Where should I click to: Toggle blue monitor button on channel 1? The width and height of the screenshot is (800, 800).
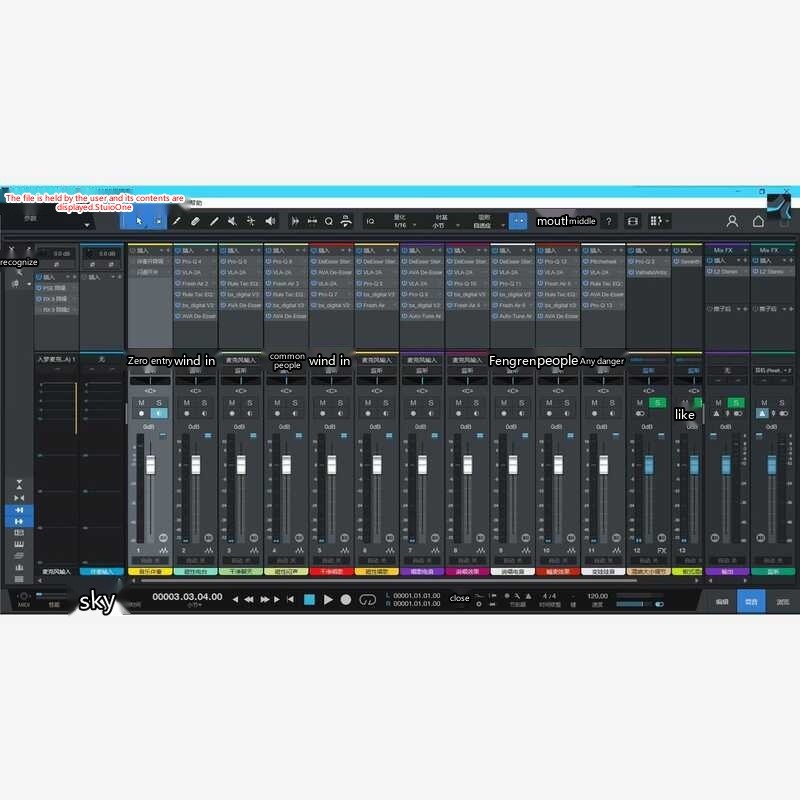click(x=159, y=414)
